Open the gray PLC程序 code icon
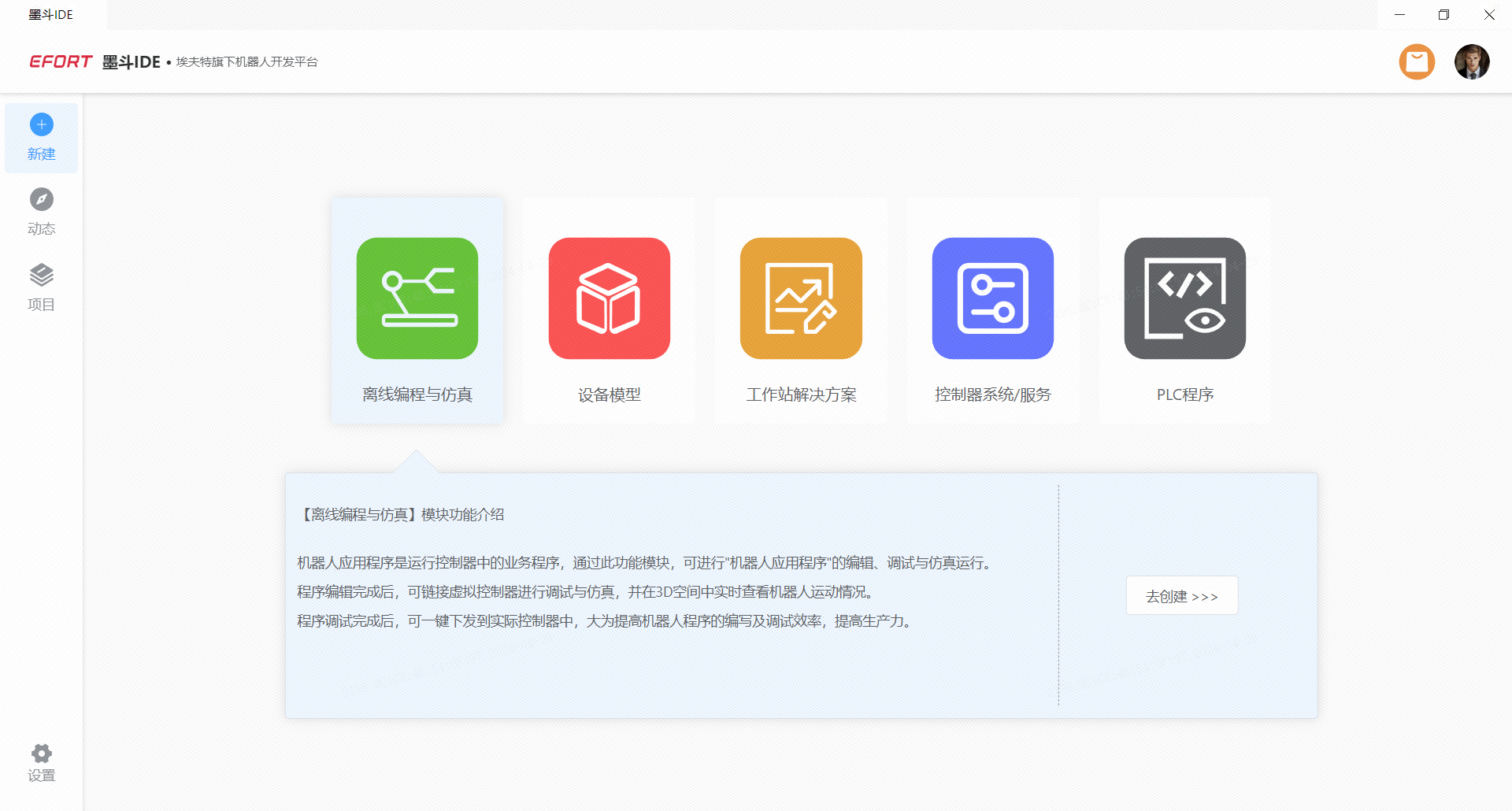 1184,298
